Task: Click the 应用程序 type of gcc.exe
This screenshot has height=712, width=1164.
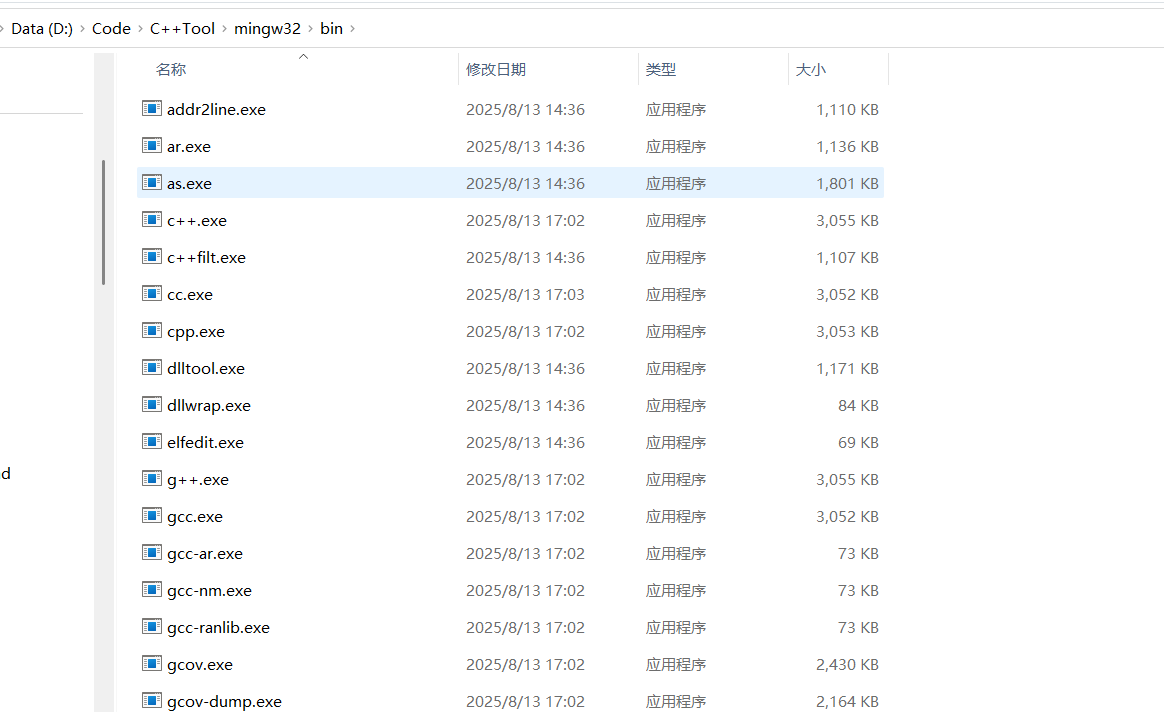Action: coord(676,517)
